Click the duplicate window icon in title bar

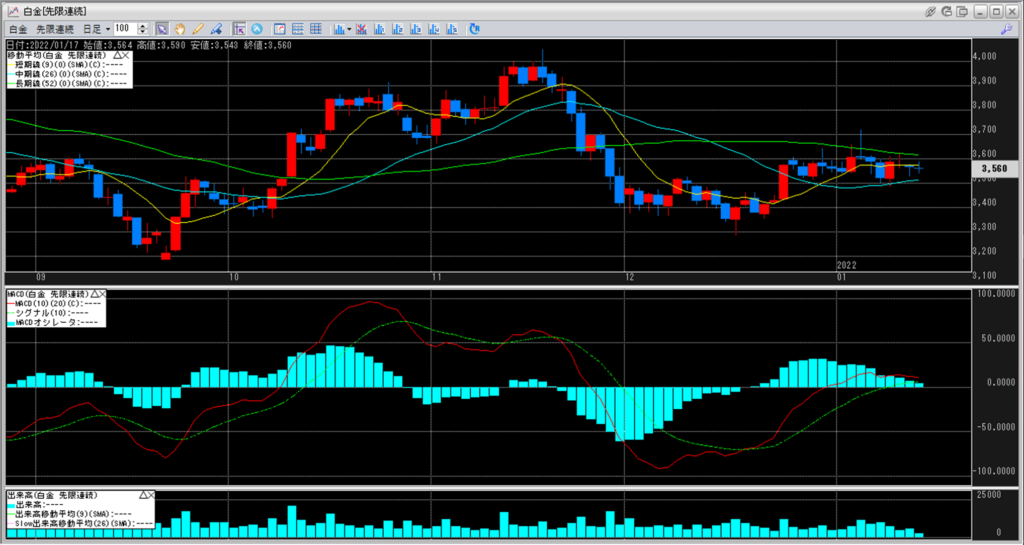tap(963, 11)
